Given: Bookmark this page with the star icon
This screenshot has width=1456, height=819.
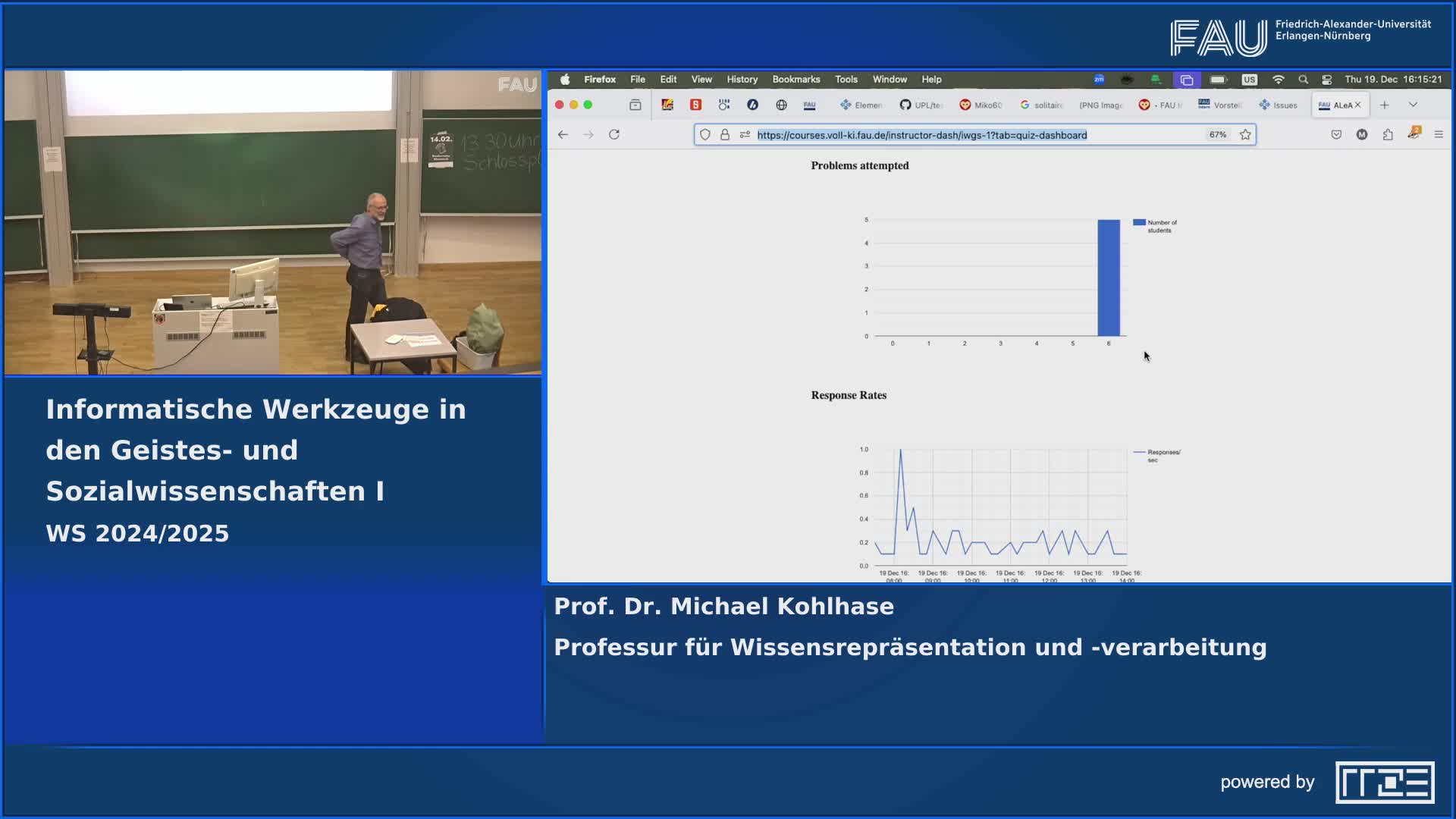Looking at the screenshot, I should click(1245, 134).
